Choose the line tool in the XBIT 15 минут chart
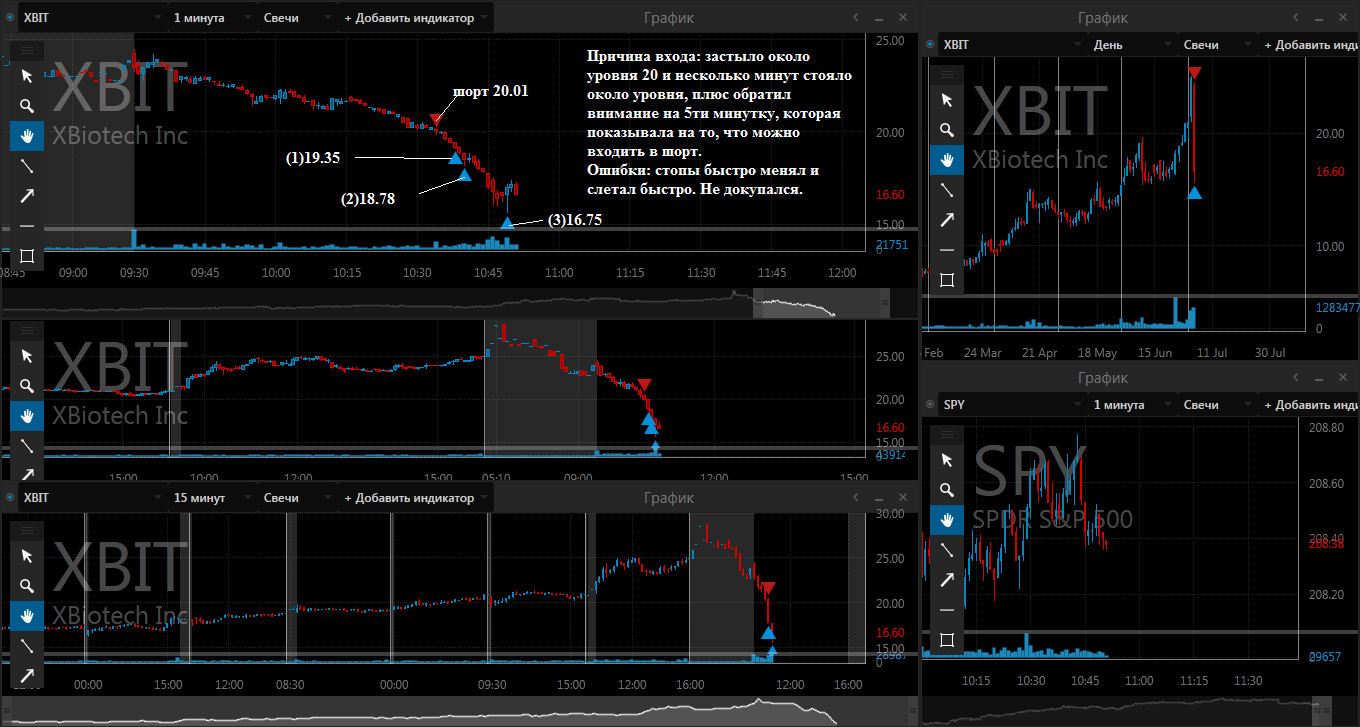 pos(27,646)
